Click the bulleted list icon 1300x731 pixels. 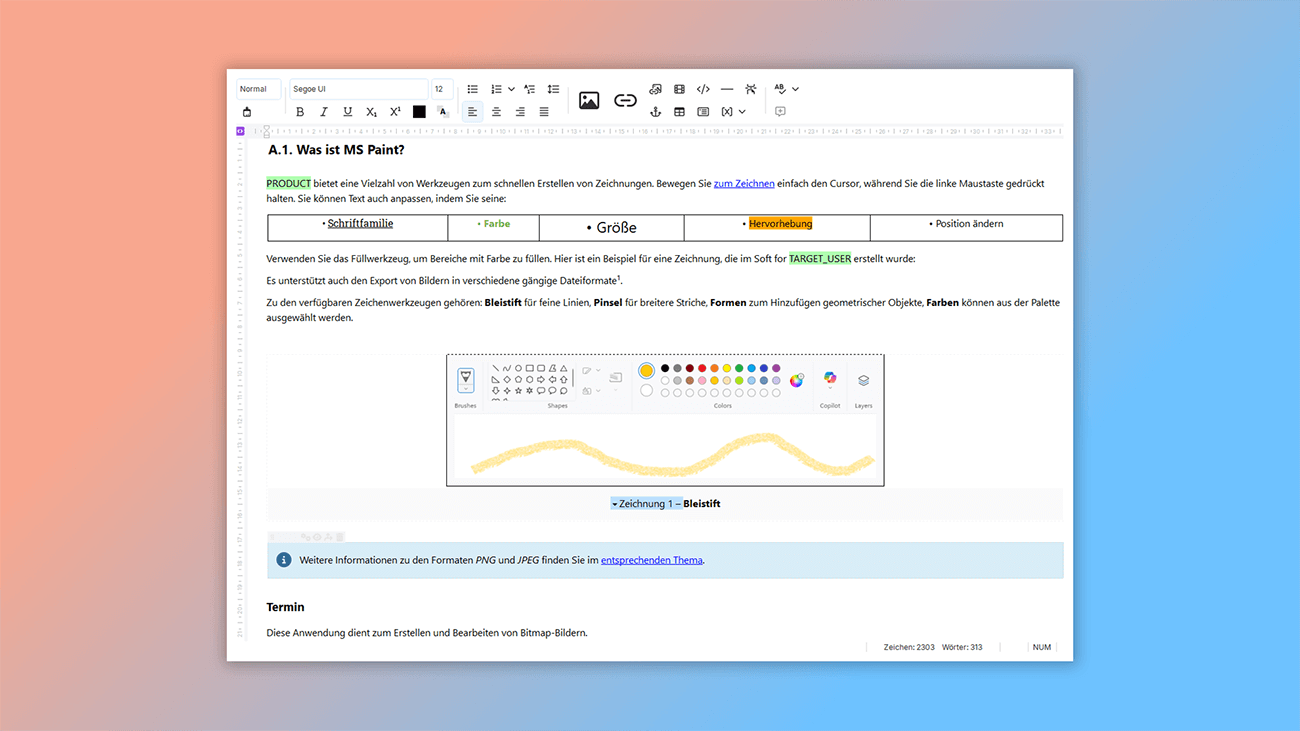pos(473,89)
